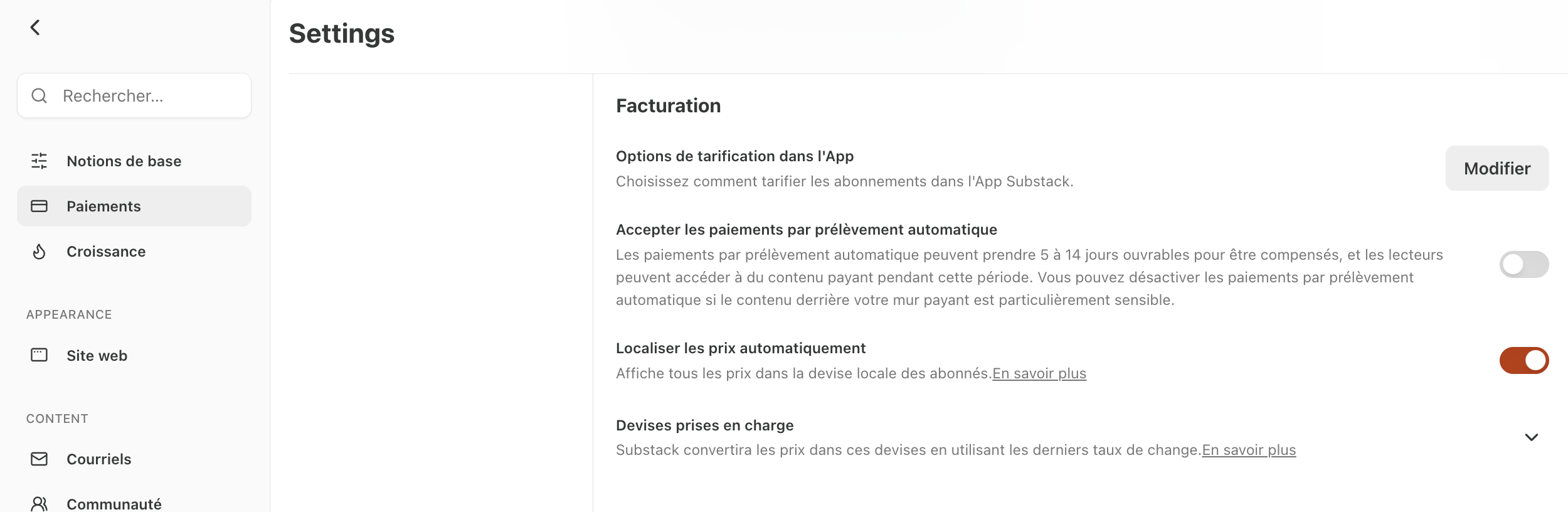Click the people icon for Communauté

pos(39,504)
